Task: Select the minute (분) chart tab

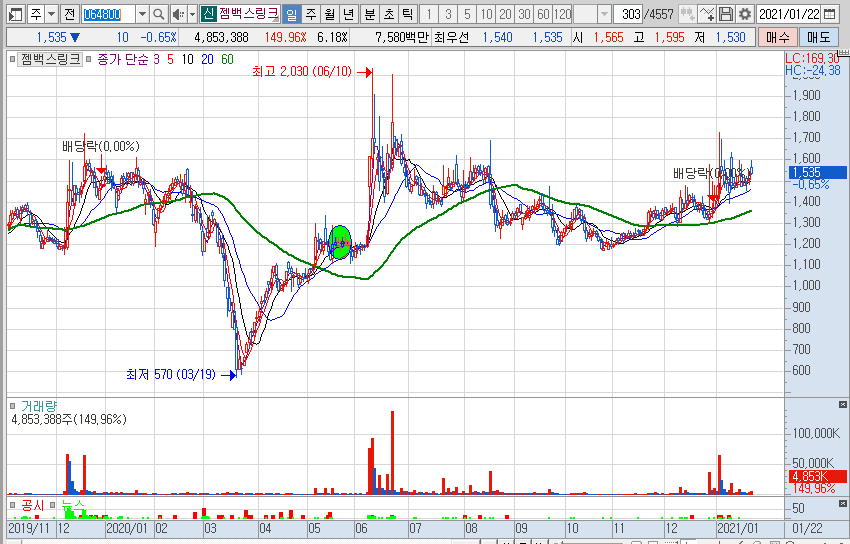Action: pos(369,14)
